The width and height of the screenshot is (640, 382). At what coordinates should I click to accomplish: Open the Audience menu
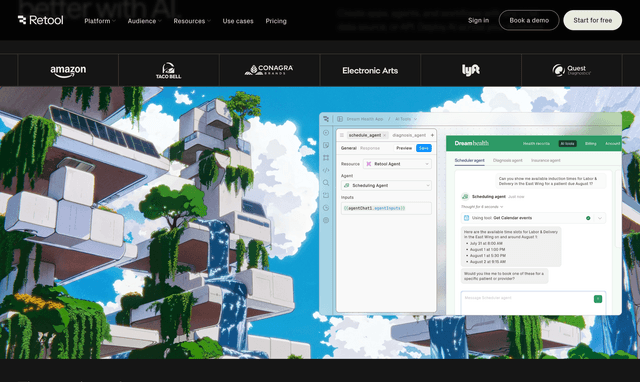click(x=144, y=21)
